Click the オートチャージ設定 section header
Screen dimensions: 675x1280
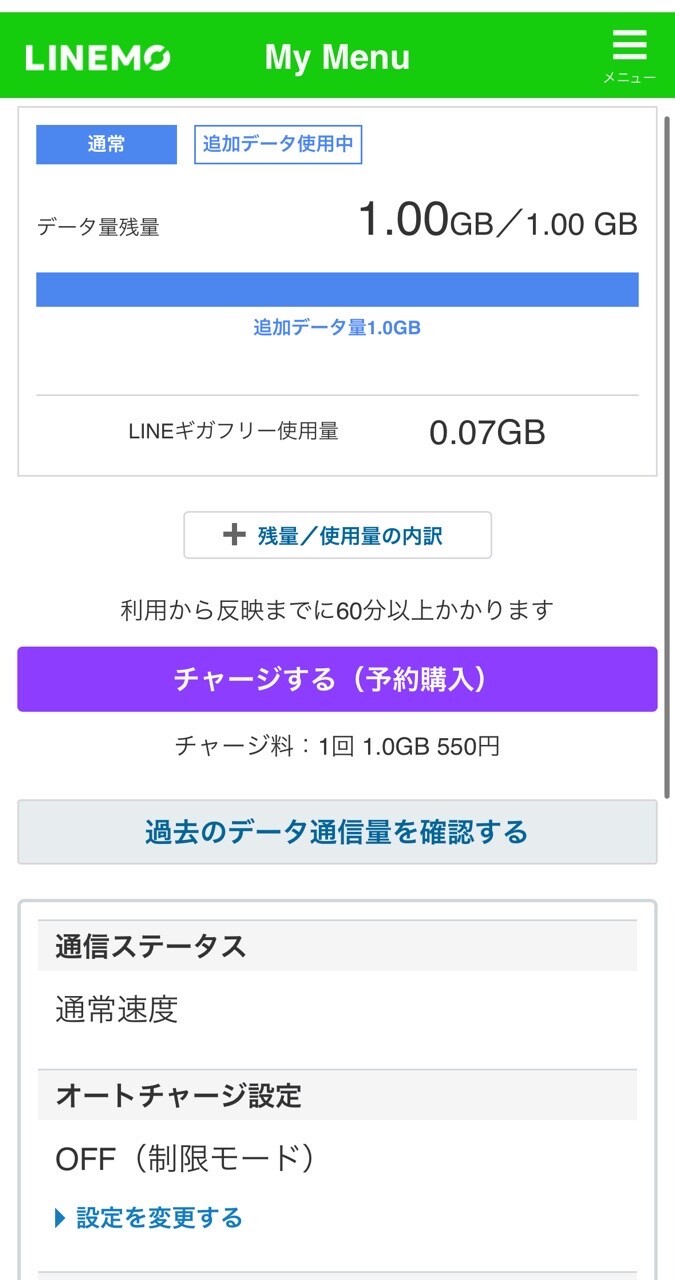click(x=337, y=1095)
